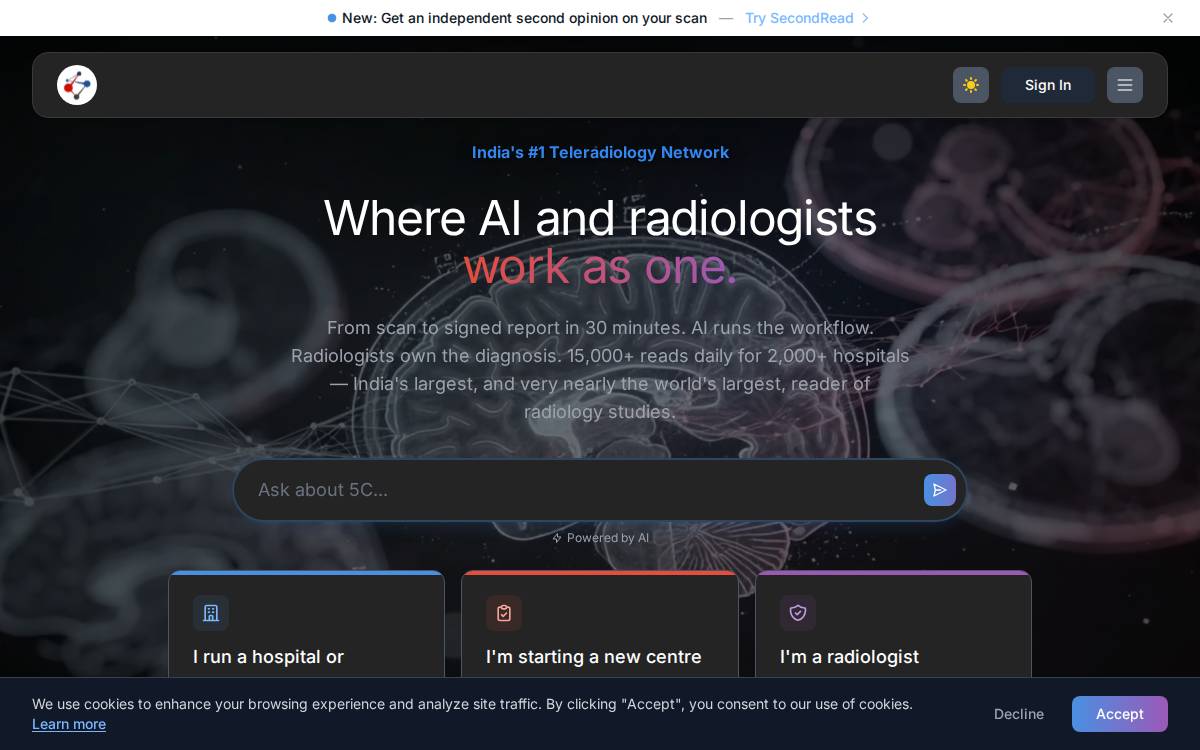The height and width of the screenshot is (750, 1200).
Task: Click the gradient text work as one.
Action: point(600,267)
